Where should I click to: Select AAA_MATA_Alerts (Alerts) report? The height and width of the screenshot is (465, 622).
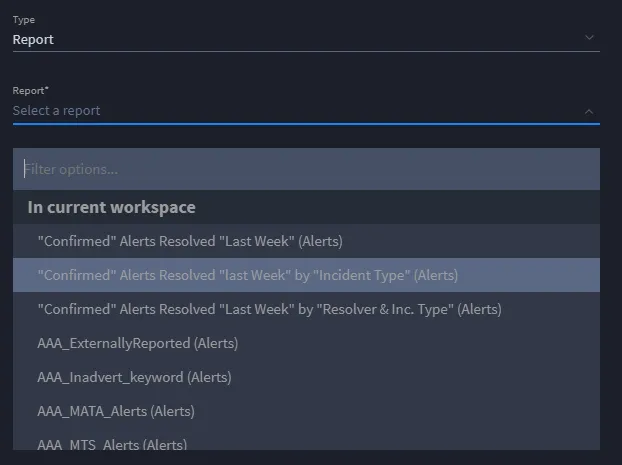click(306, 411)
